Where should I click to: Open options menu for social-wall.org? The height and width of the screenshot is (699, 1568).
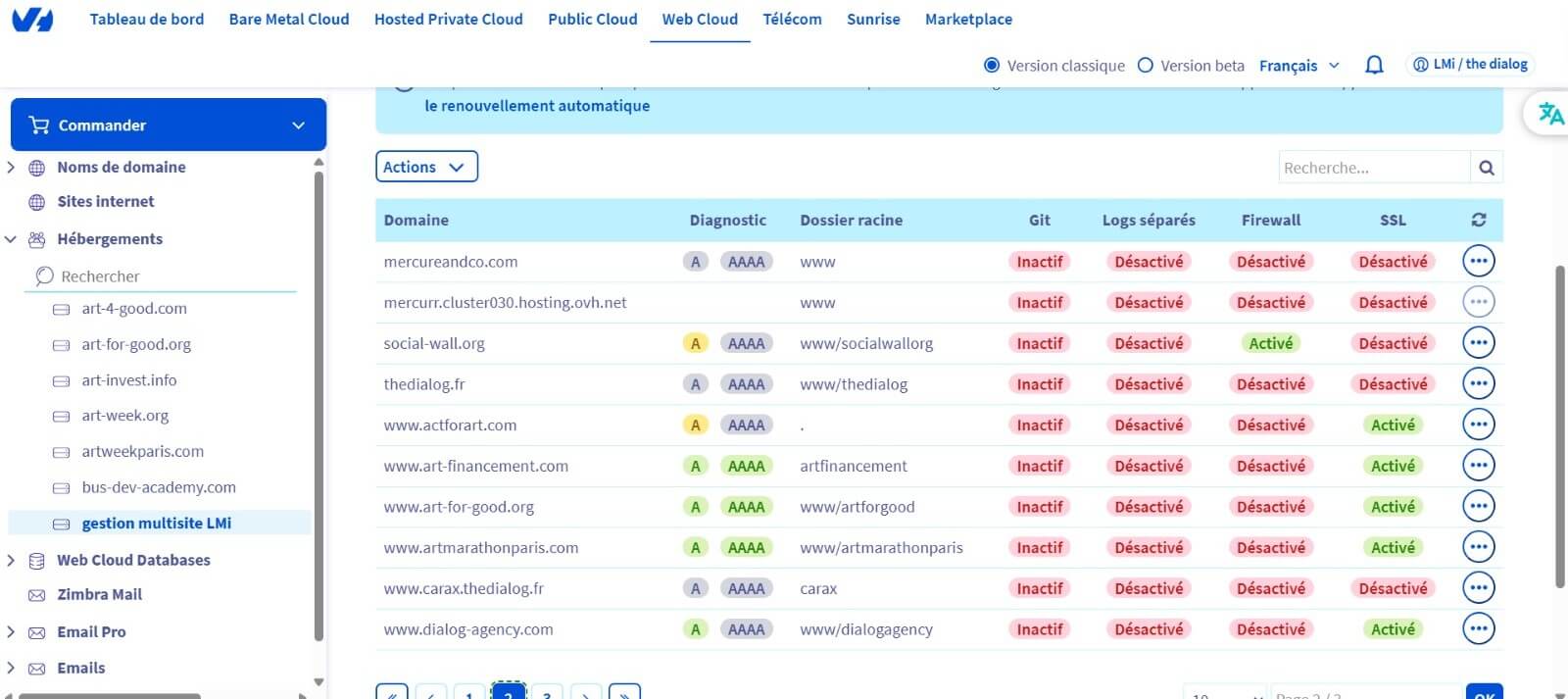(1478, 342)
